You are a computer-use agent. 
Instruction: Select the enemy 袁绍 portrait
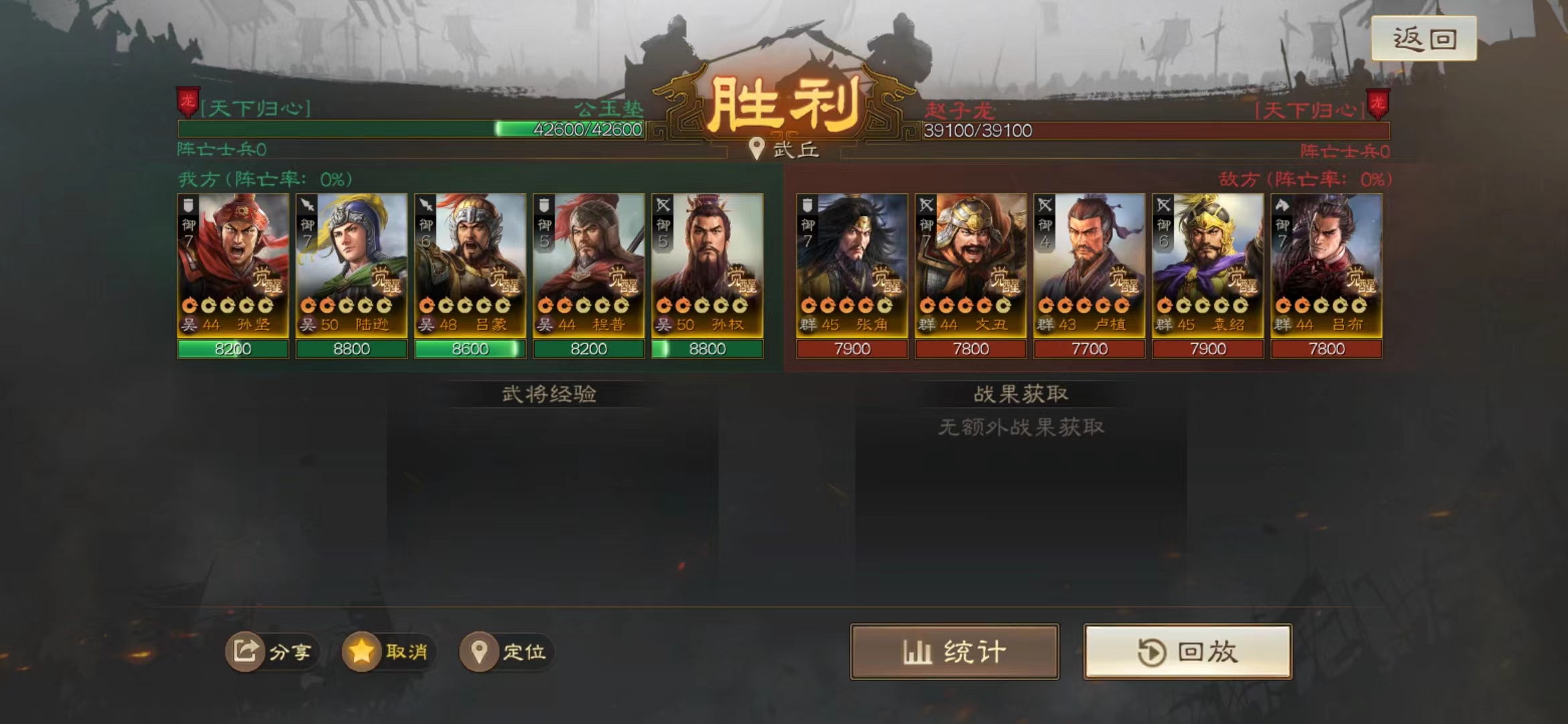coord(1208,265)
